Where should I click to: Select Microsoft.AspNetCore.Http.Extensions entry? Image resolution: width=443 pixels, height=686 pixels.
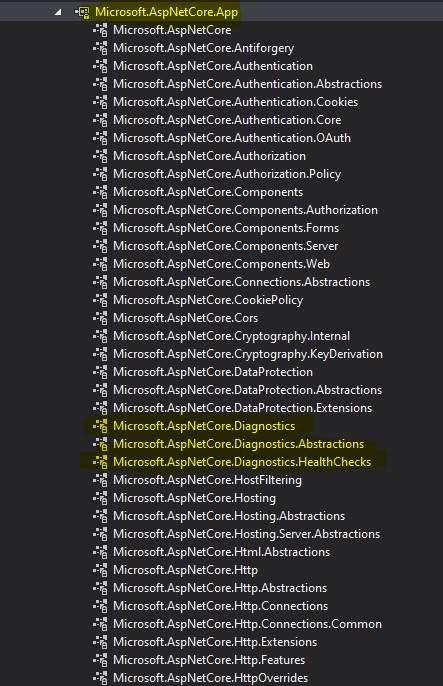point(215,642)
